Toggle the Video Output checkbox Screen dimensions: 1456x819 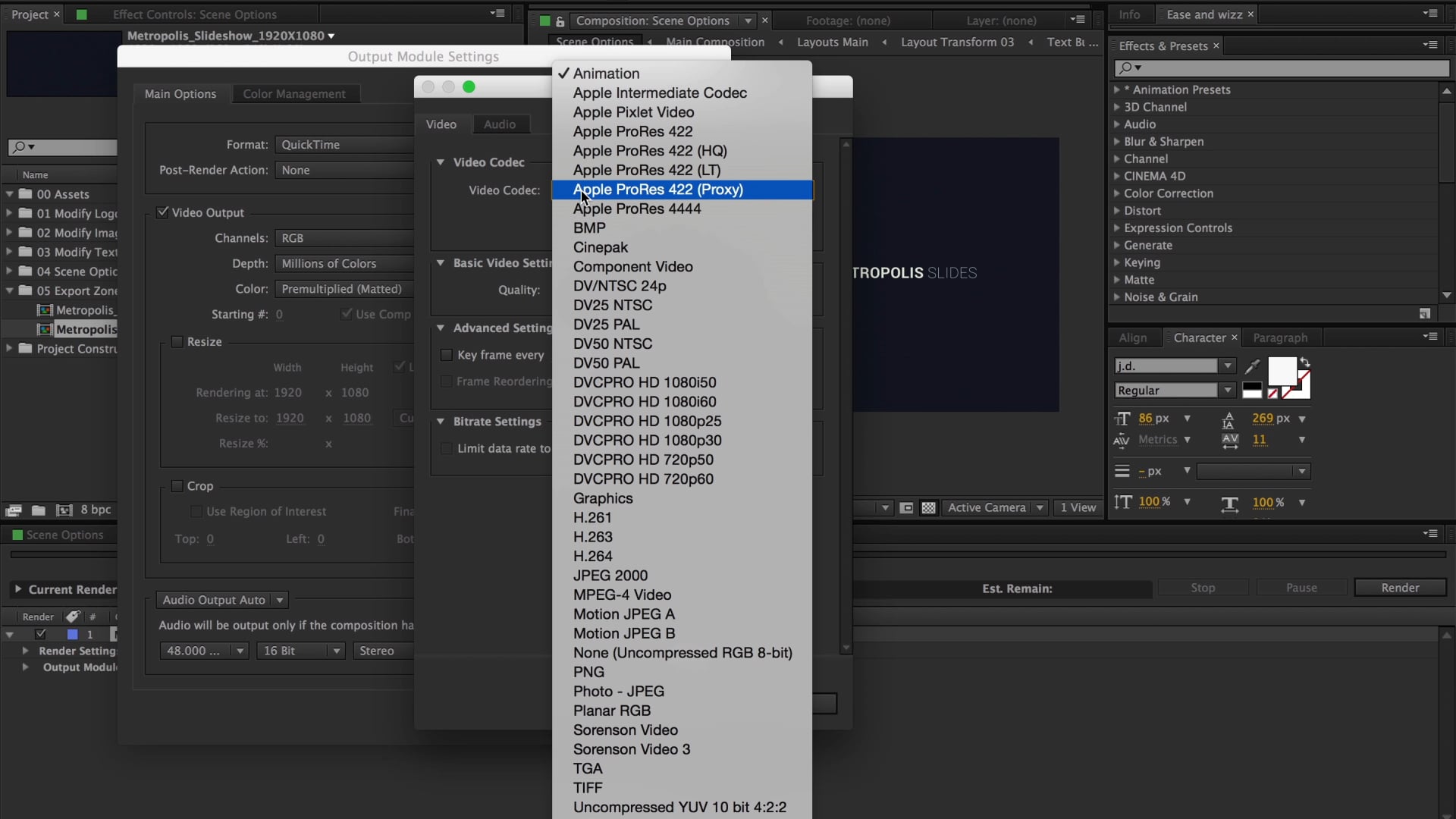[x=162, y=212]
